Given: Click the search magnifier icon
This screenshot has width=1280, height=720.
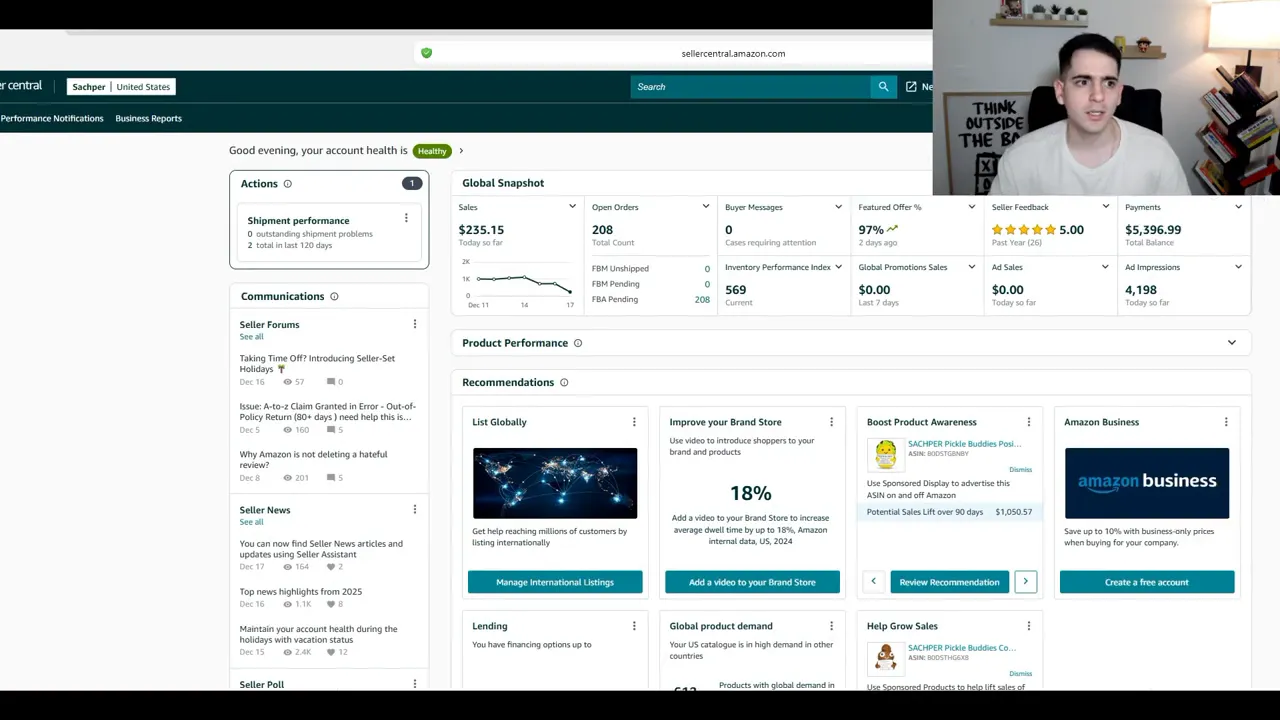Looking at the screenshot, I should 883,86.
